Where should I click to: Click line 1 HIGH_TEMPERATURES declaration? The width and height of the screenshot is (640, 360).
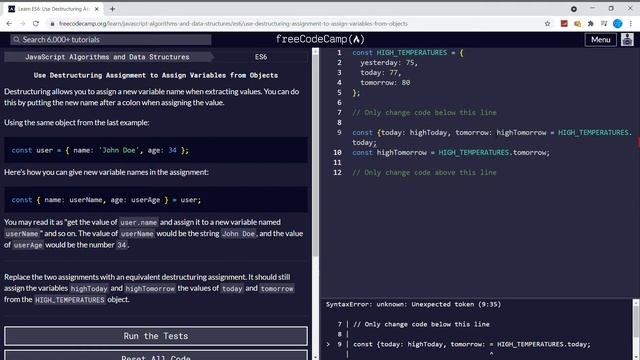(408, 53)
